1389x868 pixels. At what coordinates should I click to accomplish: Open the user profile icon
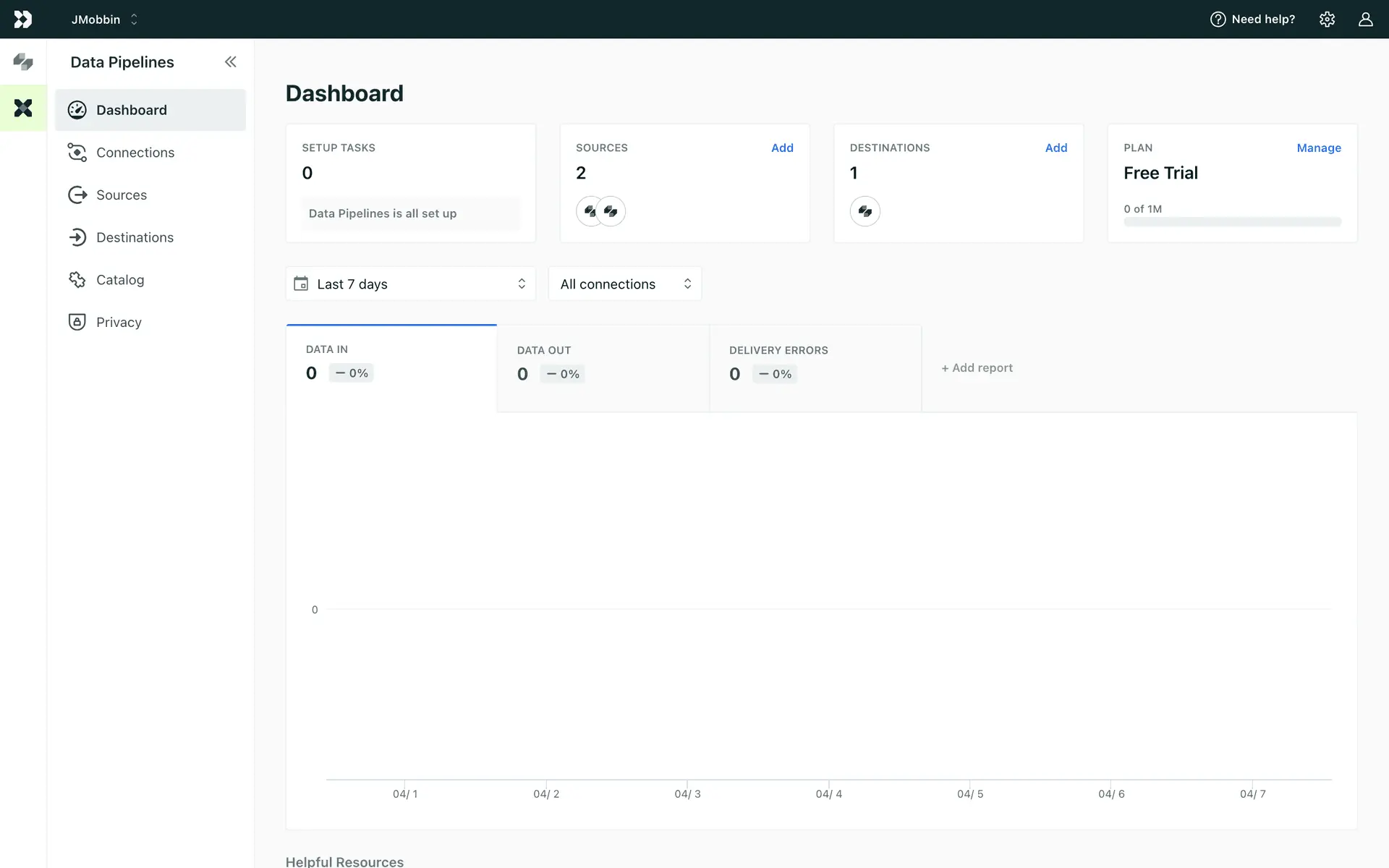(x=1365, y=20)
